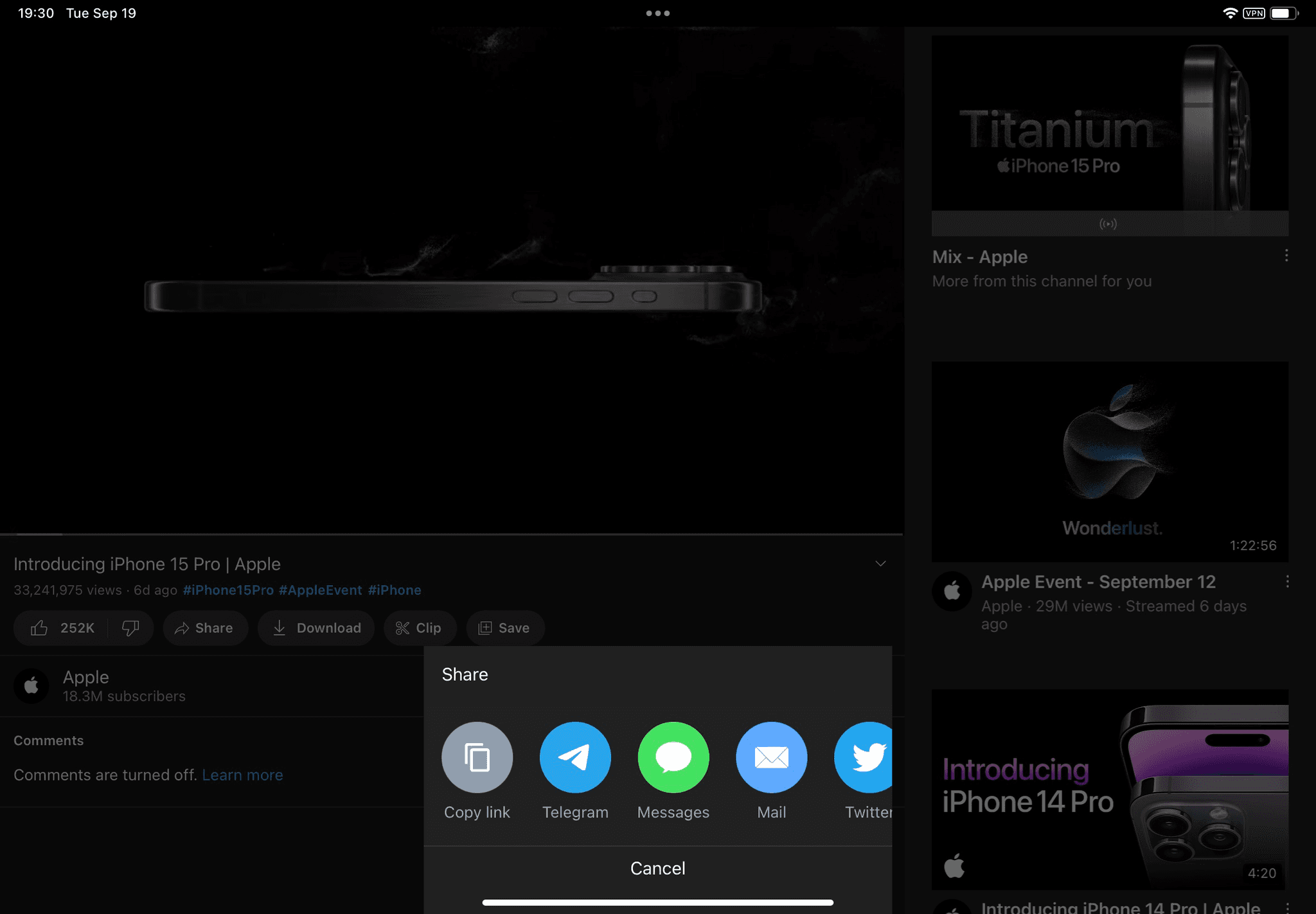Tap the multitasking three-dots at top
Screen dimensions: 1316x914
pos(657,13)
